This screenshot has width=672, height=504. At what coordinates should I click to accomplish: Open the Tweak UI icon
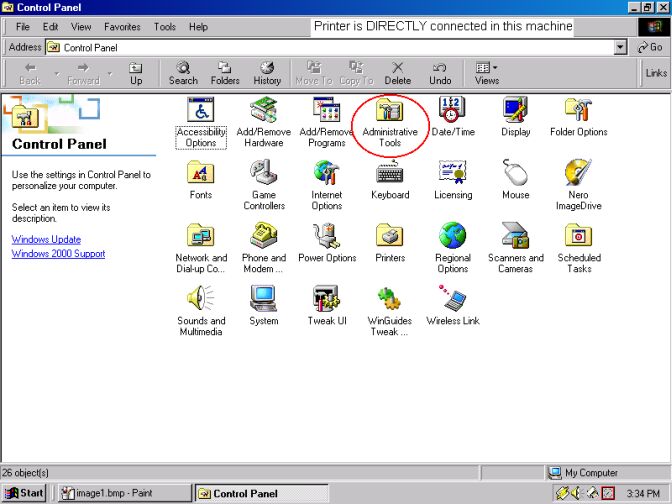coord(326,299)
